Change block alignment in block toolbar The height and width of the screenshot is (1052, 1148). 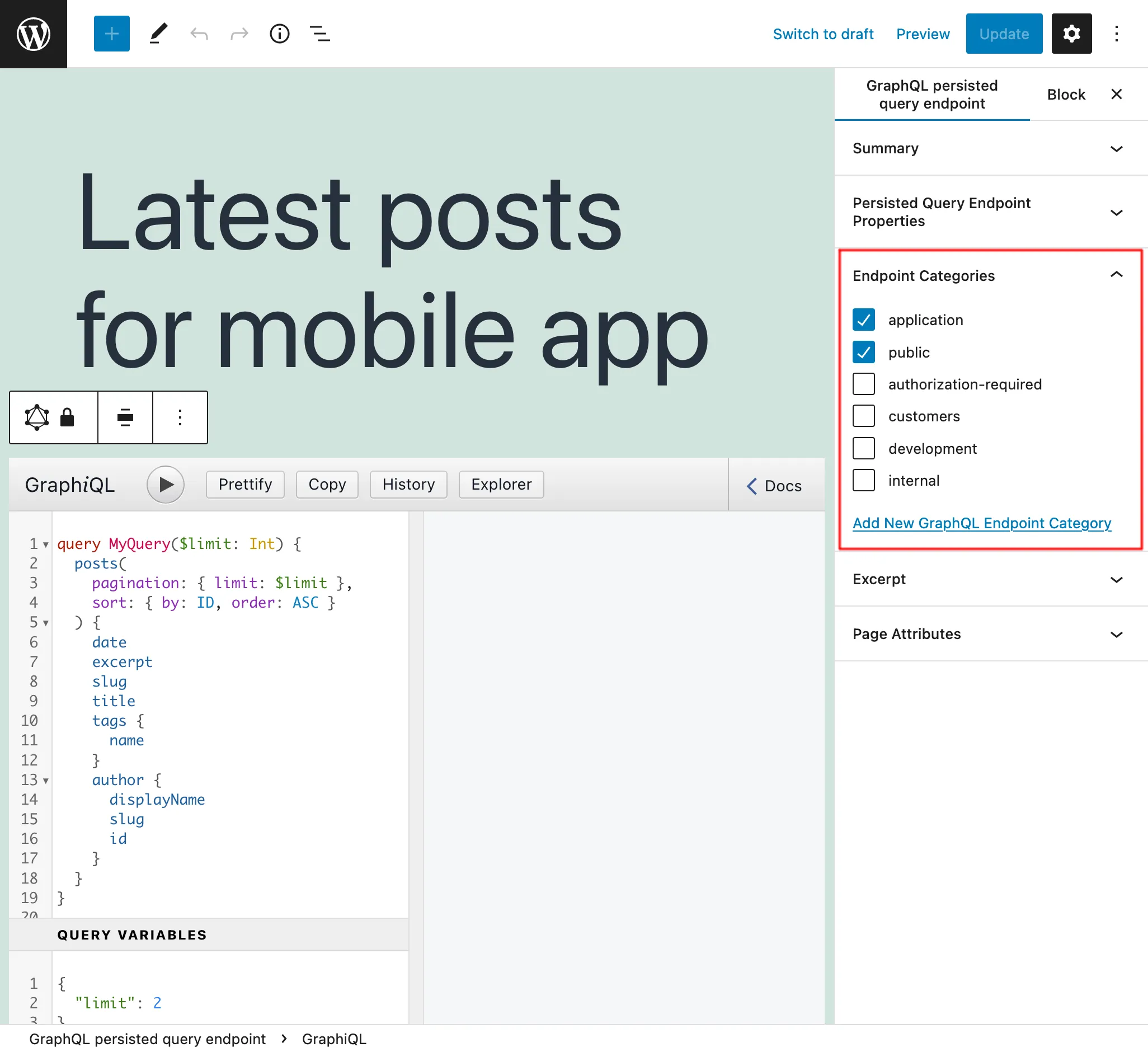click(x=125, y=417)
